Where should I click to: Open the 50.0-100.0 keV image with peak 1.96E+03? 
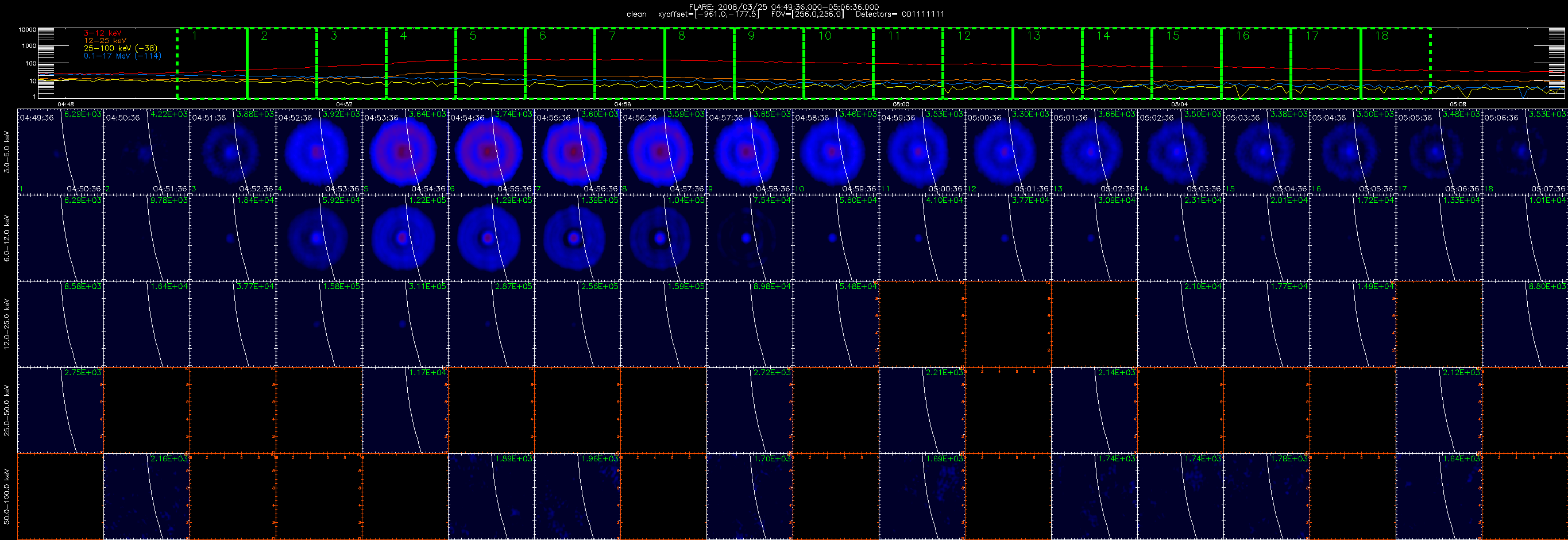577,496
